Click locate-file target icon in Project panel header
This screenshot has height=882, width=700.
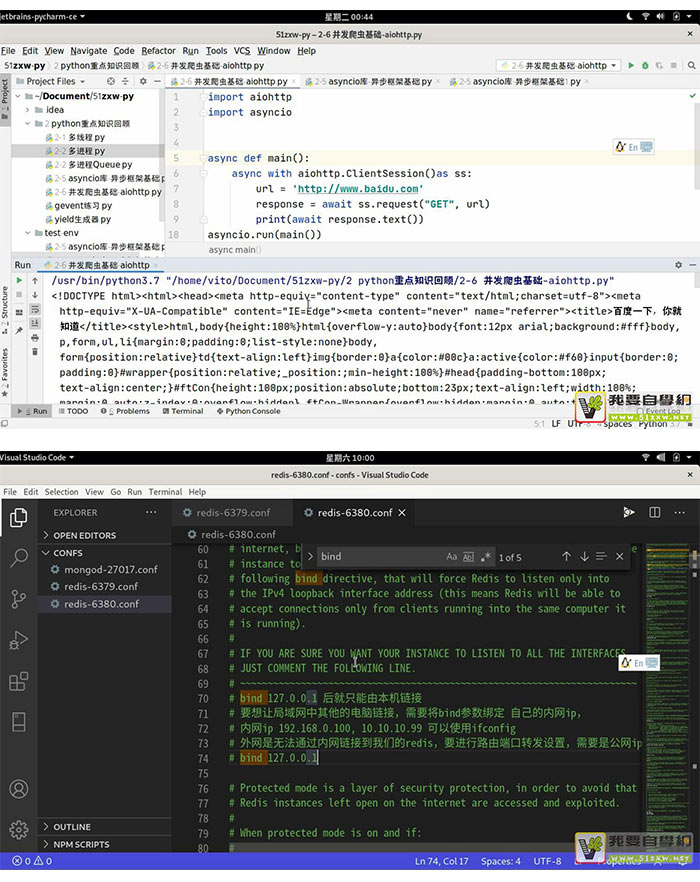(x=111, y=81)
